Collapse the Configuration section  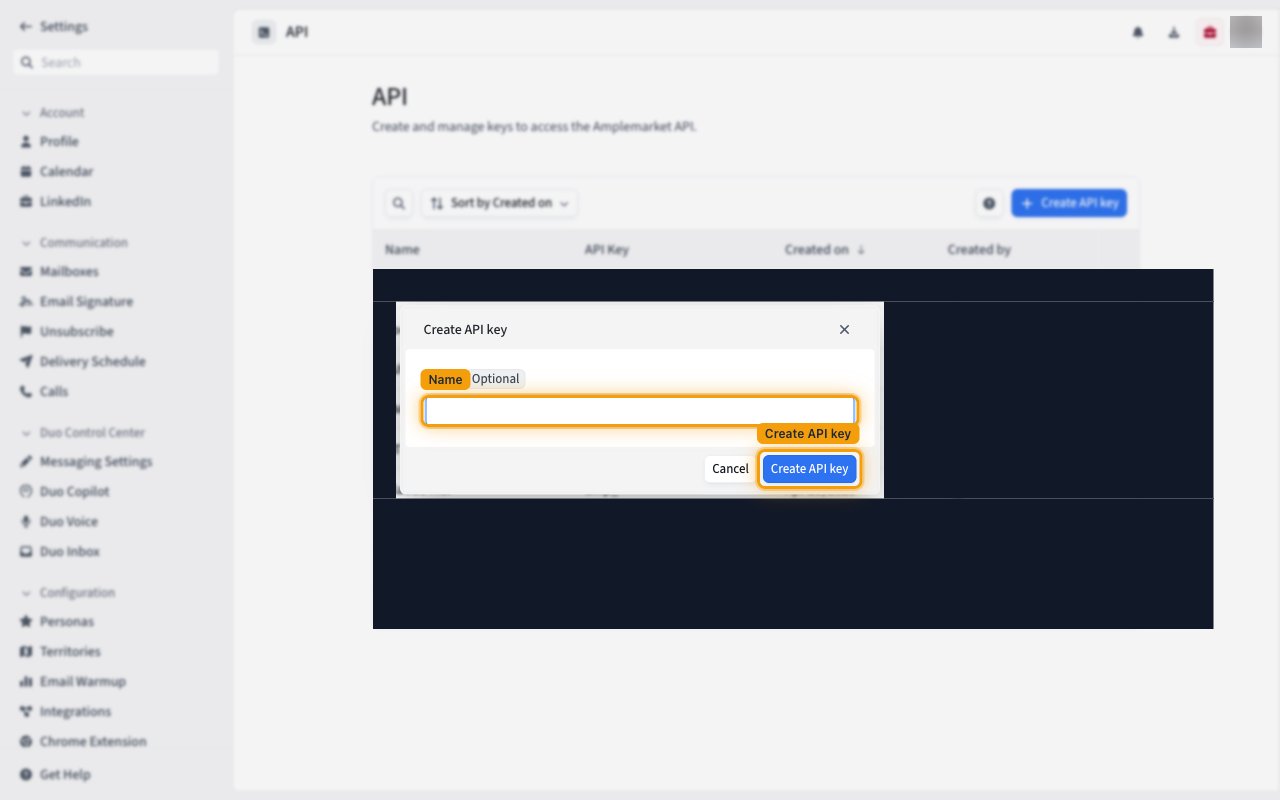click(x=26, y=593)
